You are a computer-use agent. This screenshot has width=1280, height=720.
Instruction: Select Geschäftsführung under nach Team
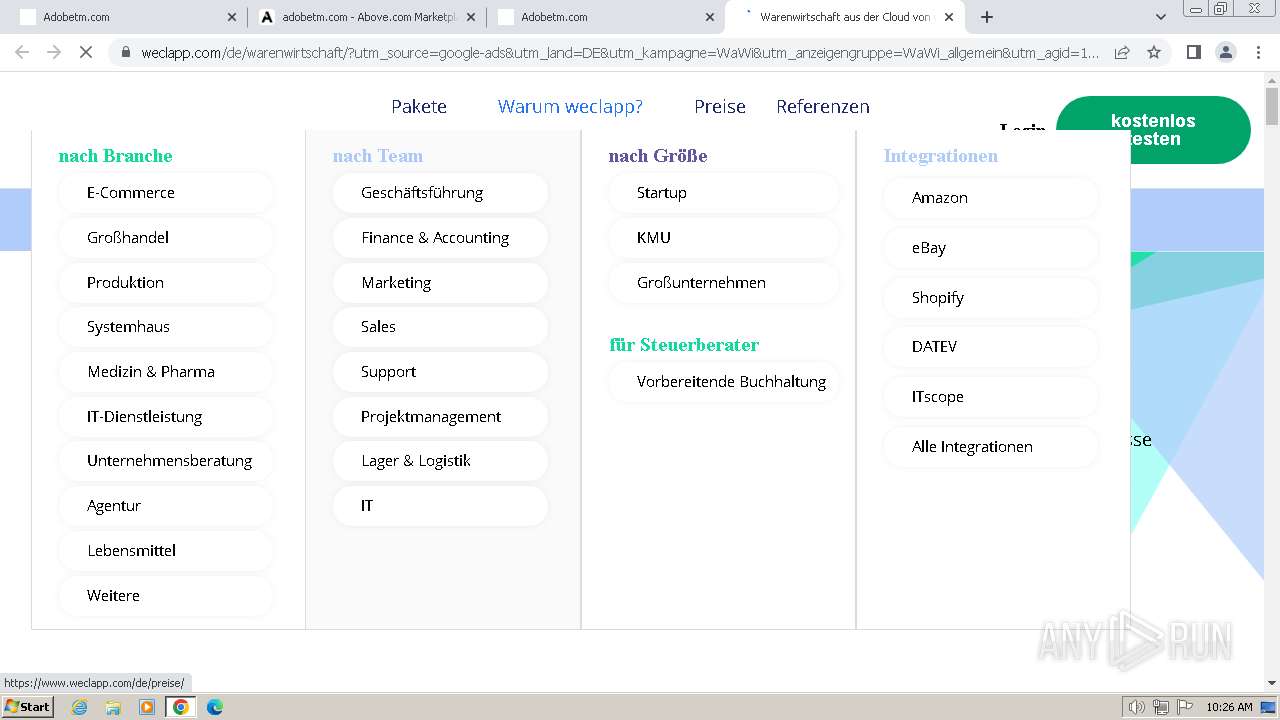(x=441, y=193)
